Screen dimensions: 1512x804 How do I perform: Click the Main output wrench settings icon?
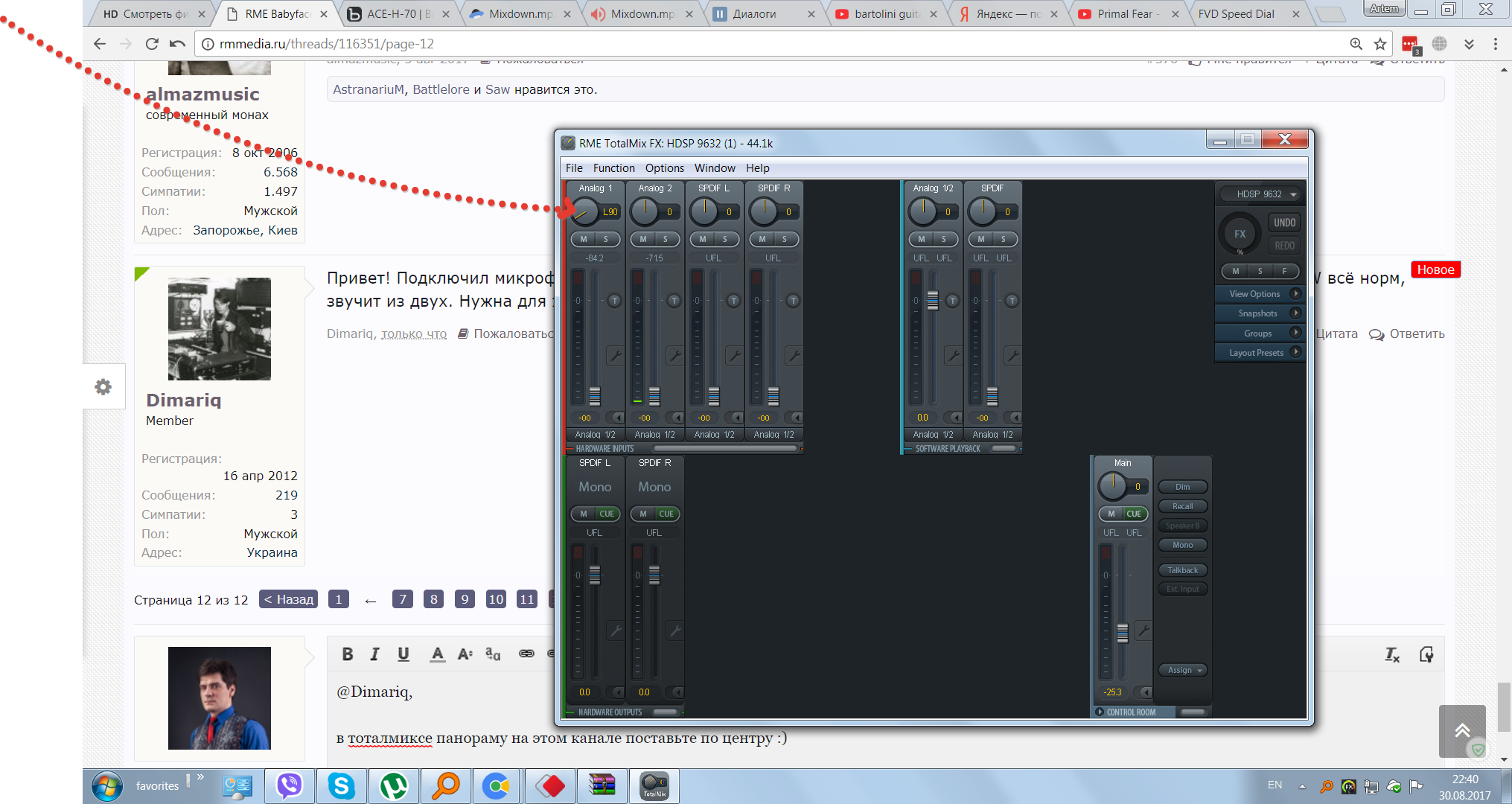tap(1143, 631)
